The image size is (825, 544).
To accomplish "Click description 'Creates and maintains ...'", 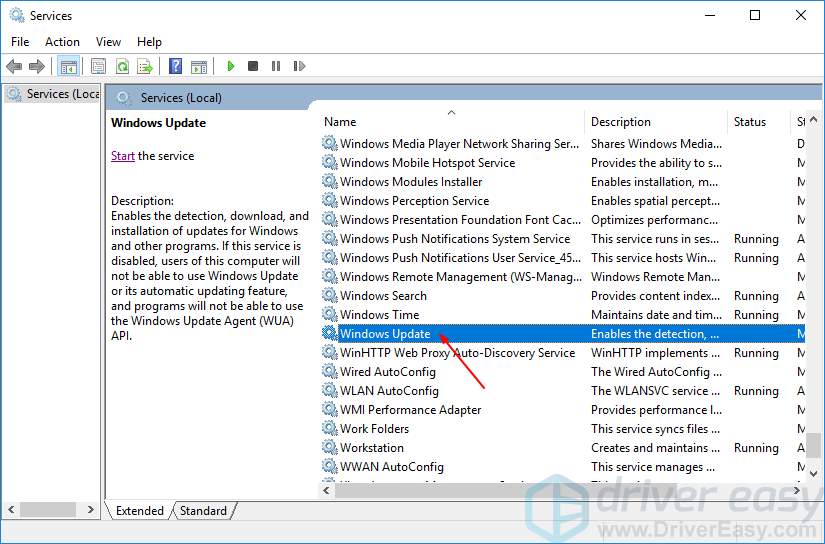I will click(655, 448).
